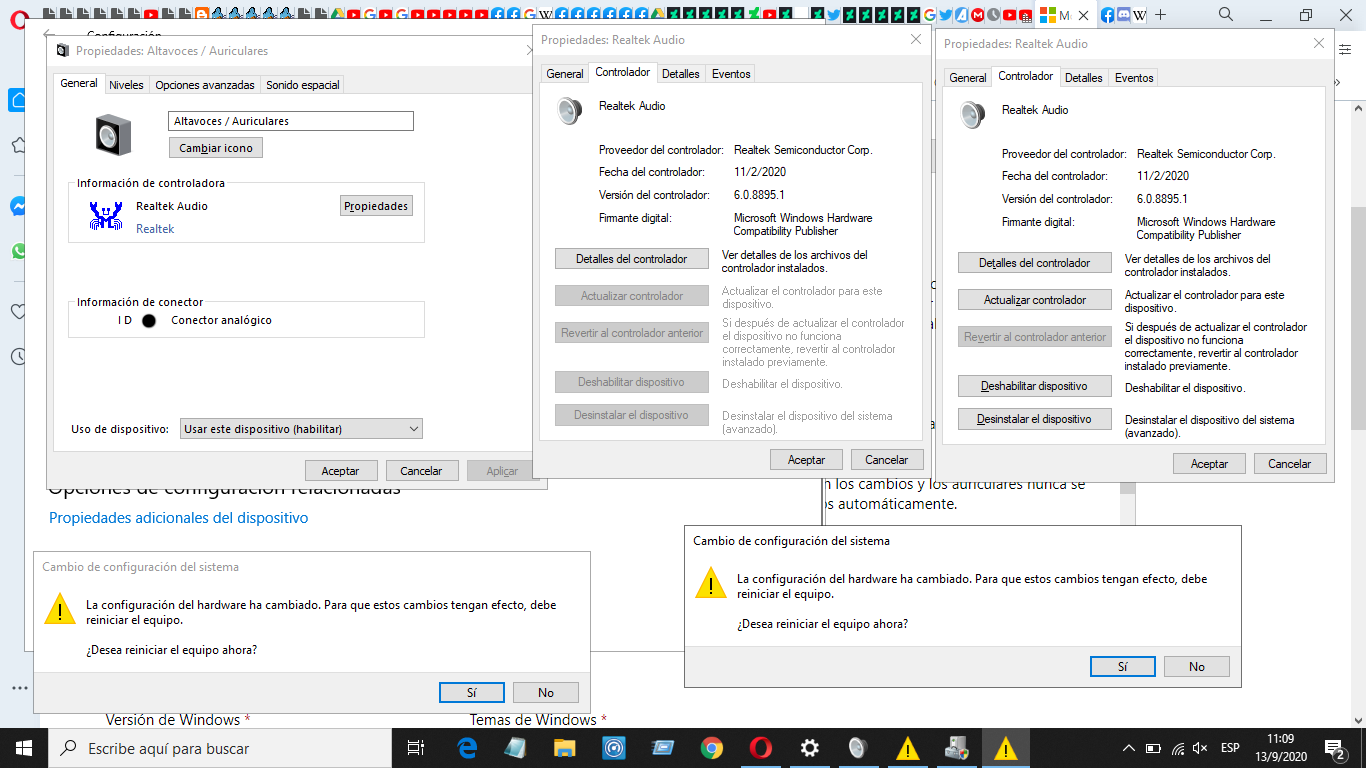1366x768 pixels.
Task: Open the Windows Start menu
Action: [x=24, y=748]
